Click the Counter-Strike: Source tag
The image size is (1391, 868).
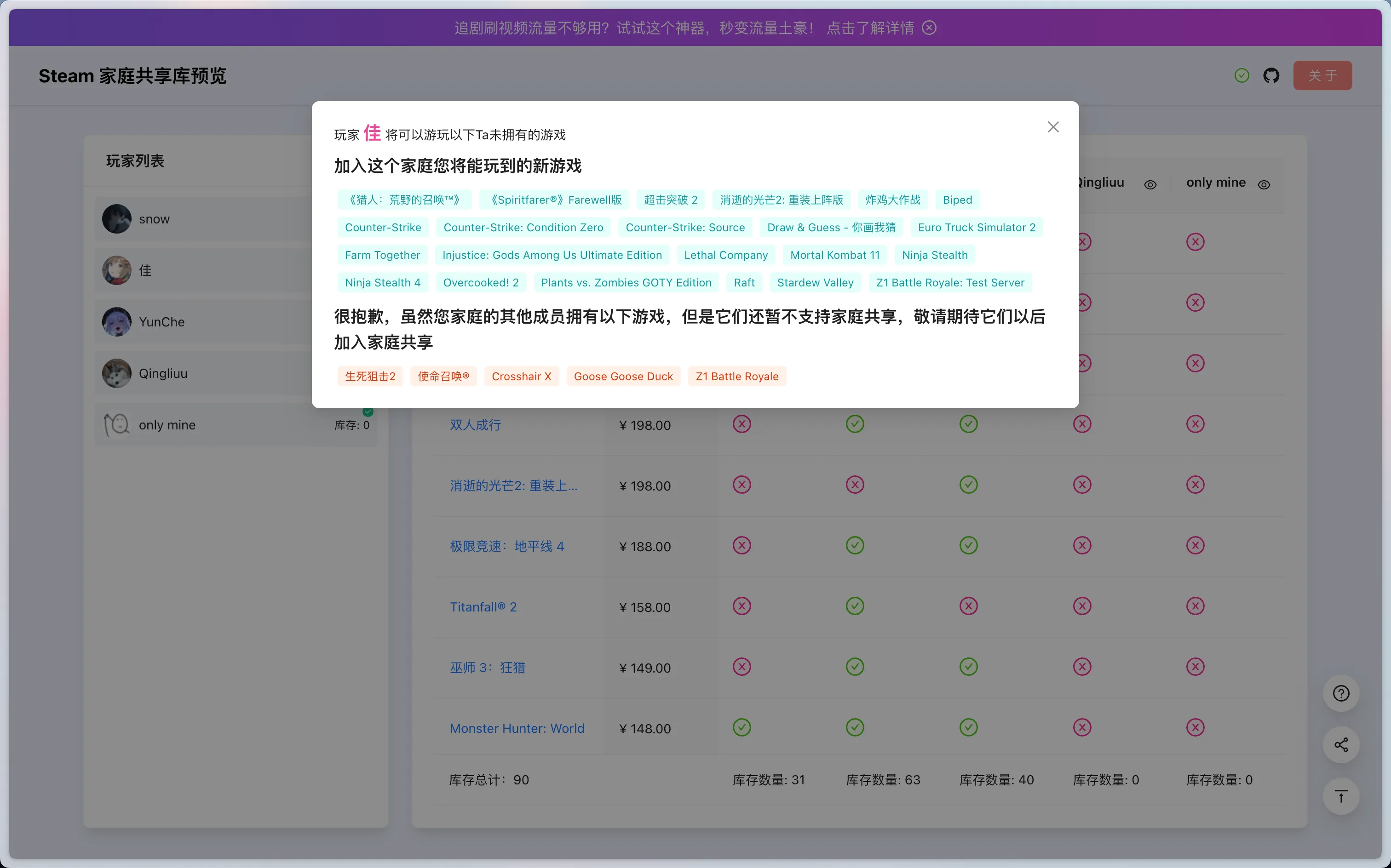click(x=685, y=227)
